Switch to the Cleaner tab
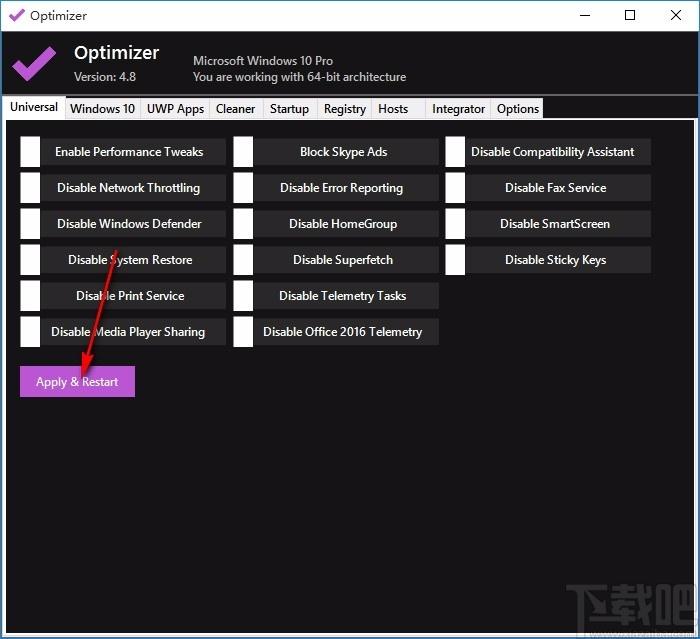700x639 pixels. click(236, 109)
